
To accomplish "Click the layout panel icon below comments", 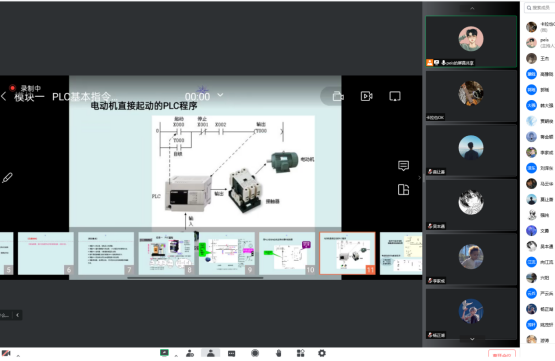I will pos(403,190).
